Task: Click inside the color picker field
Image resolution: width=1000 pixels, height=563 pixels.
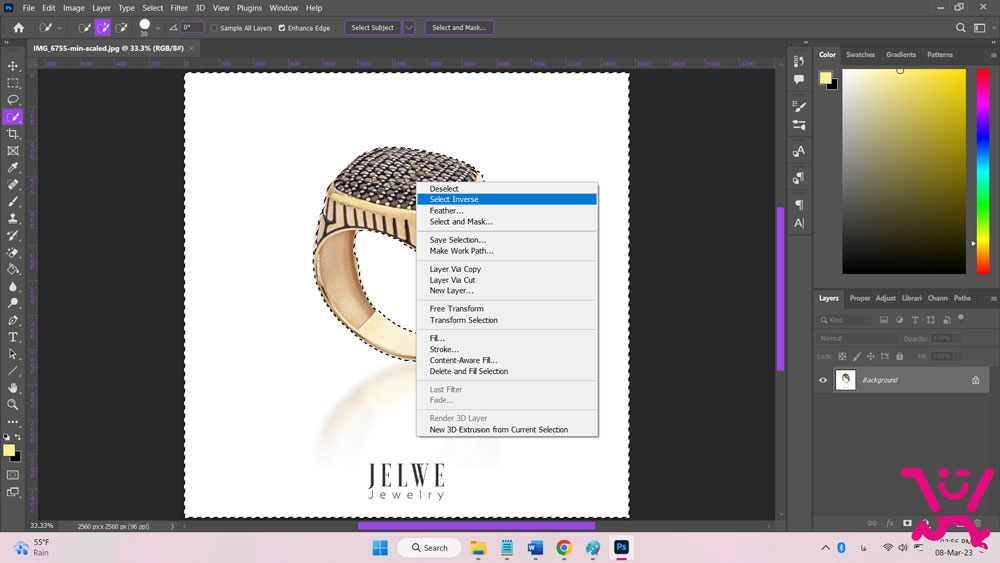Action: (904, 171)
